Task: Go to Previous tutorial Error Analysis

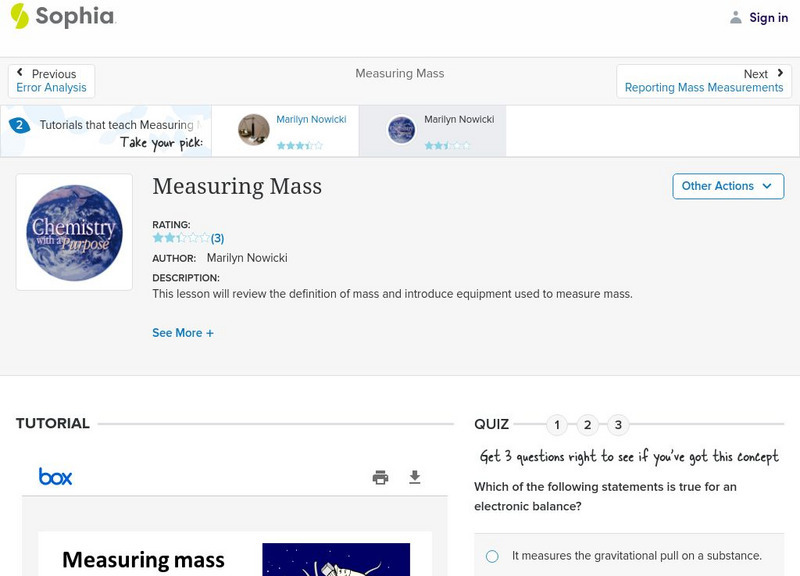Action: pos(52,81)
